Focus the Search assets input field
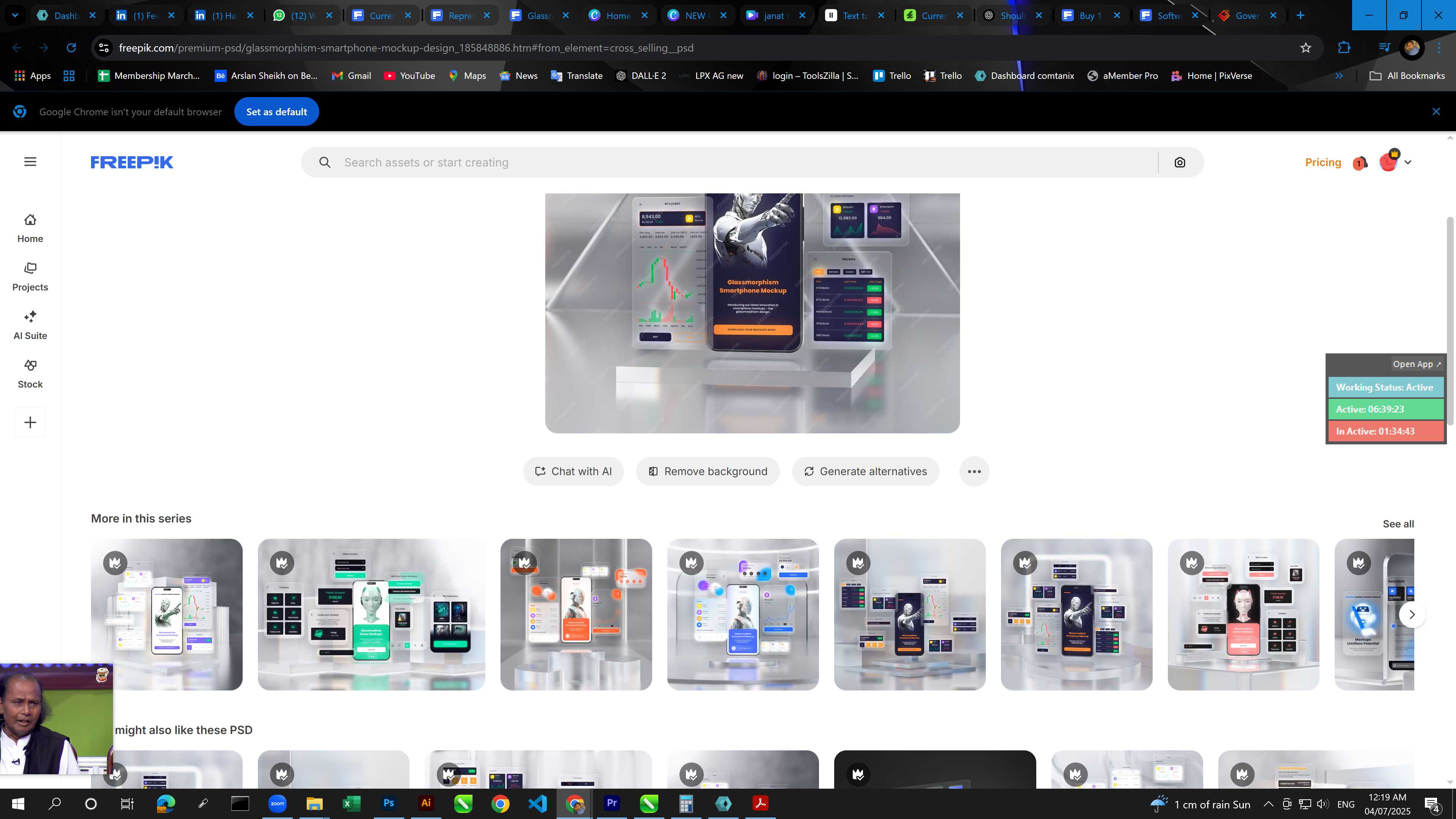The height and width of the screenshot is (819, 1456). (x=746, y=163)
